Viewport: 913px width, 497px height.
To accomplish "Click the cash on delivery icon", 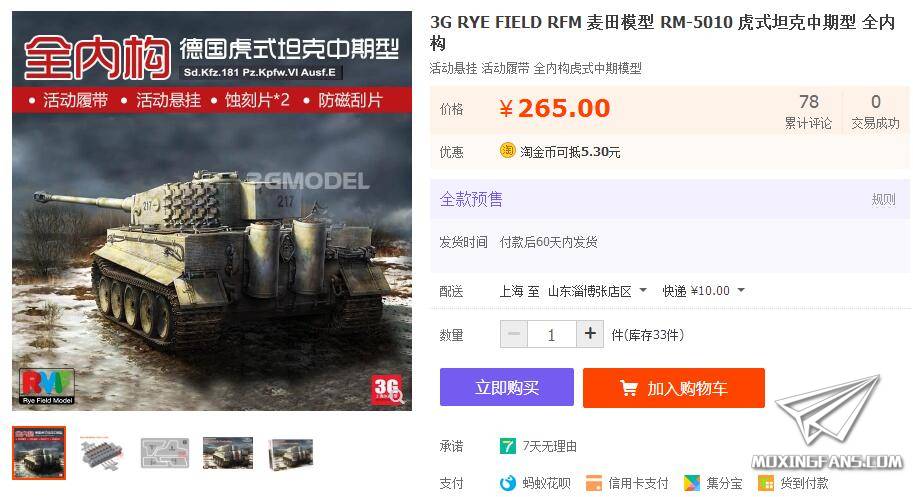I will [x=766, y=483].
